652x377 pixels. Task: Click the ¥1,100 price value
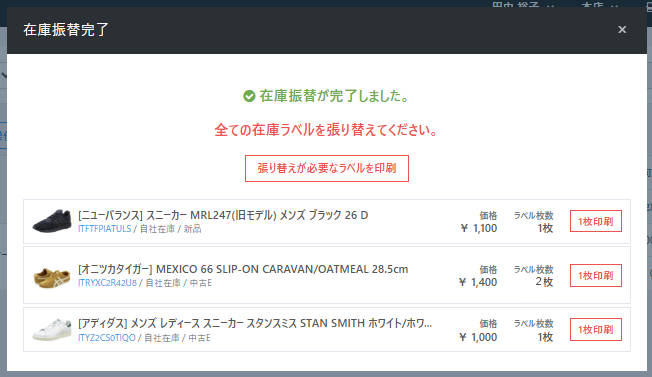tap(479, 228)
